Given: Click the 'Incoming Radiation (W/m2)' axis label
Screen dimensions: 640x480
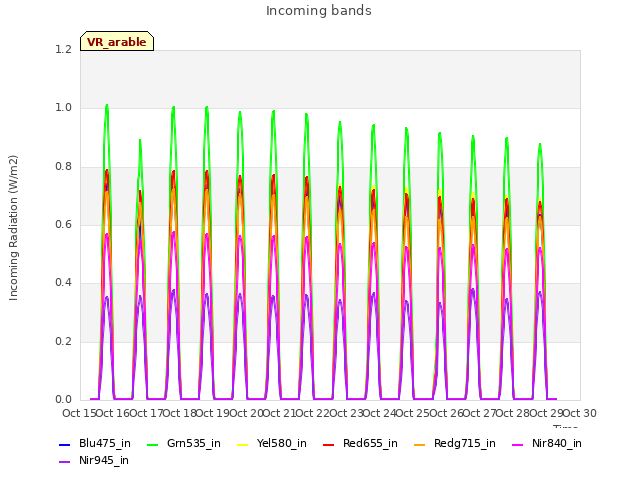Looking at the screenshot, I should coord(13,228).
